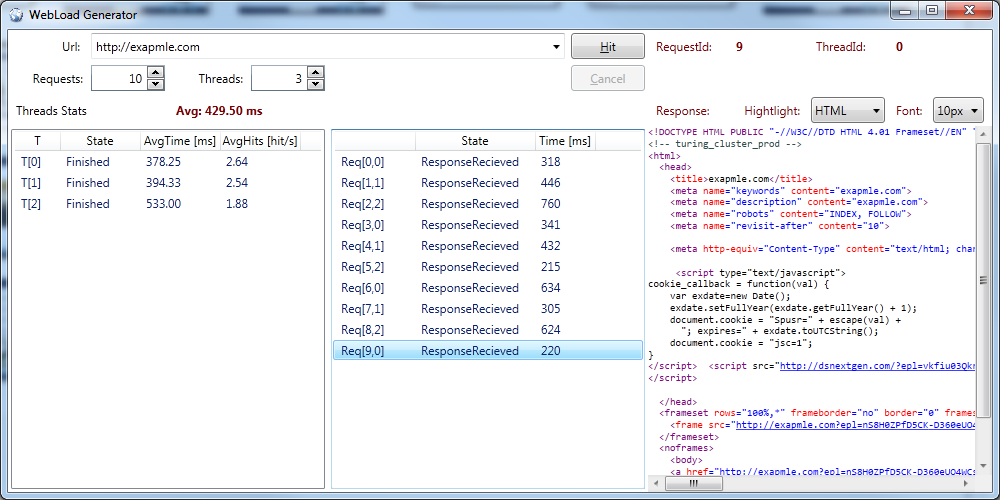
Task: Close the WebLoad Generator window
Action: click(969, 10)
